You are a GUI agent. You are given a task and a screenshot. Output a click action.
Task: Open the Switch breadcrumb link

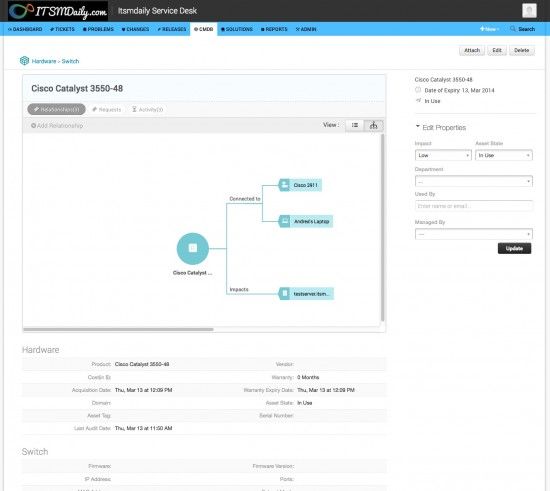click(71, 61)
